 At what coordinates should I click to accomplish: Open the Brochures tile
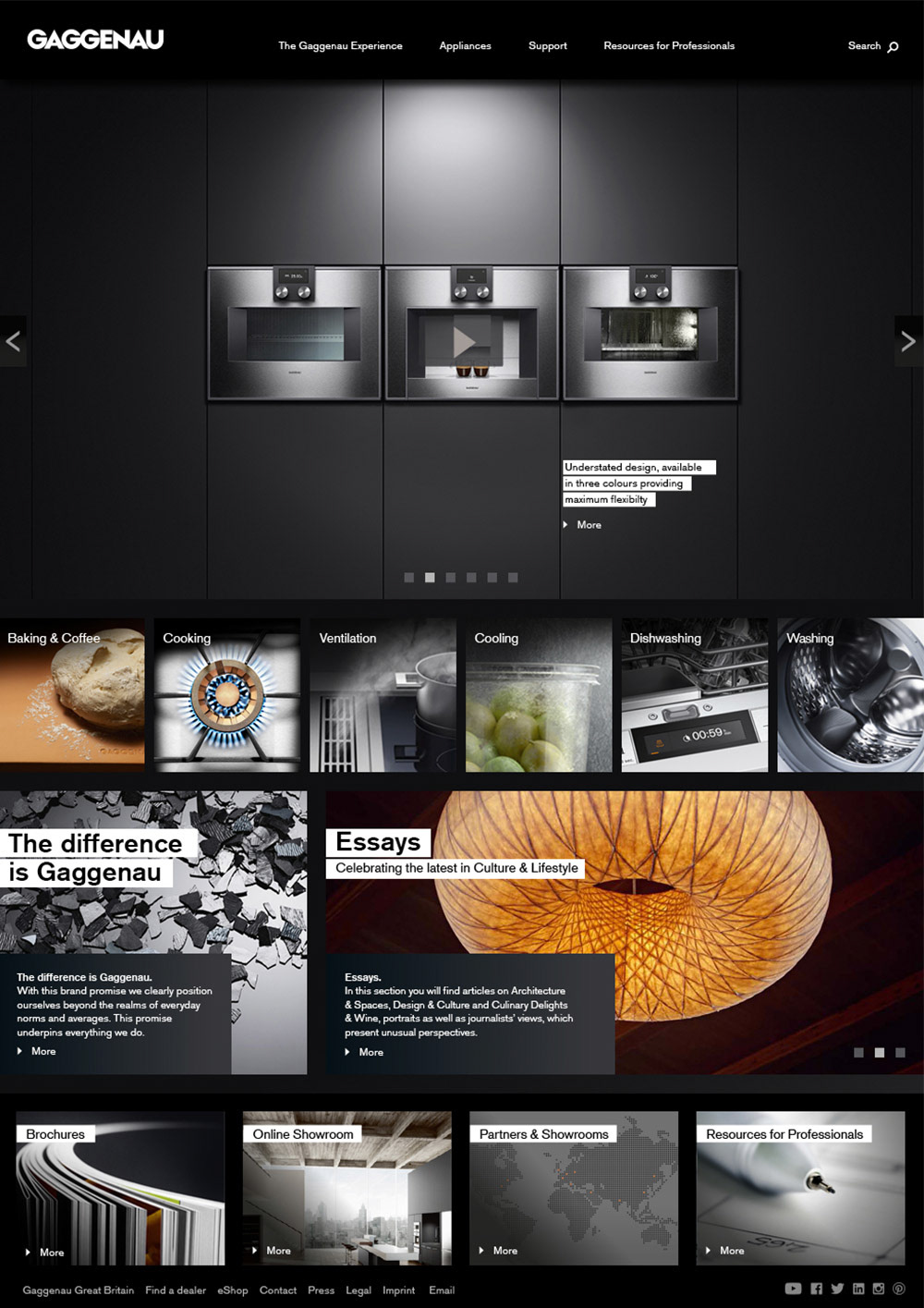pyautogui.click(x=120, y=1188)
